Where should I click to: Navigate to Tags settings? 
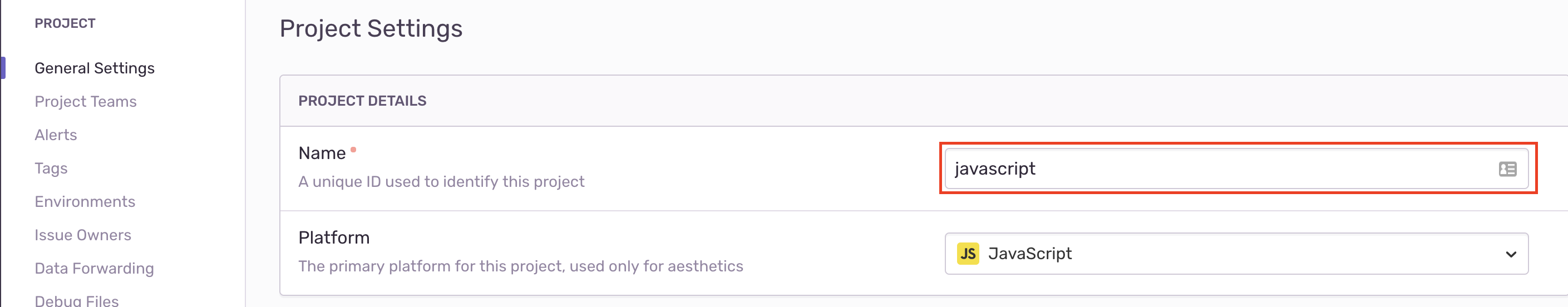pos(51,169)
